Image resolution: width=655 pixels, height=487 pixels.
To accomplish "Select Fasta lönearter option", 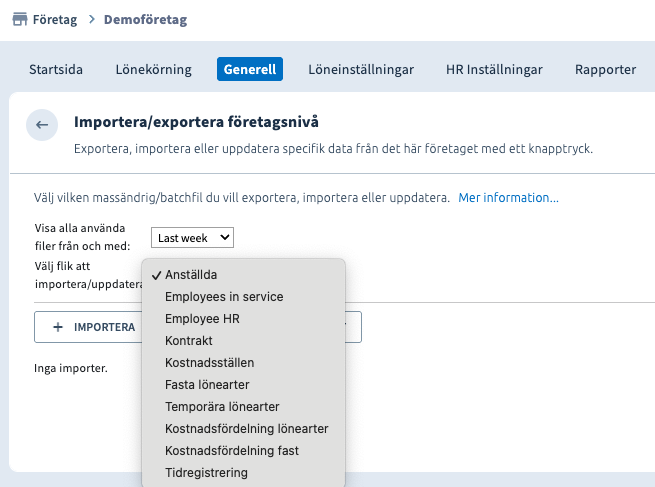I will pos(207,385).
